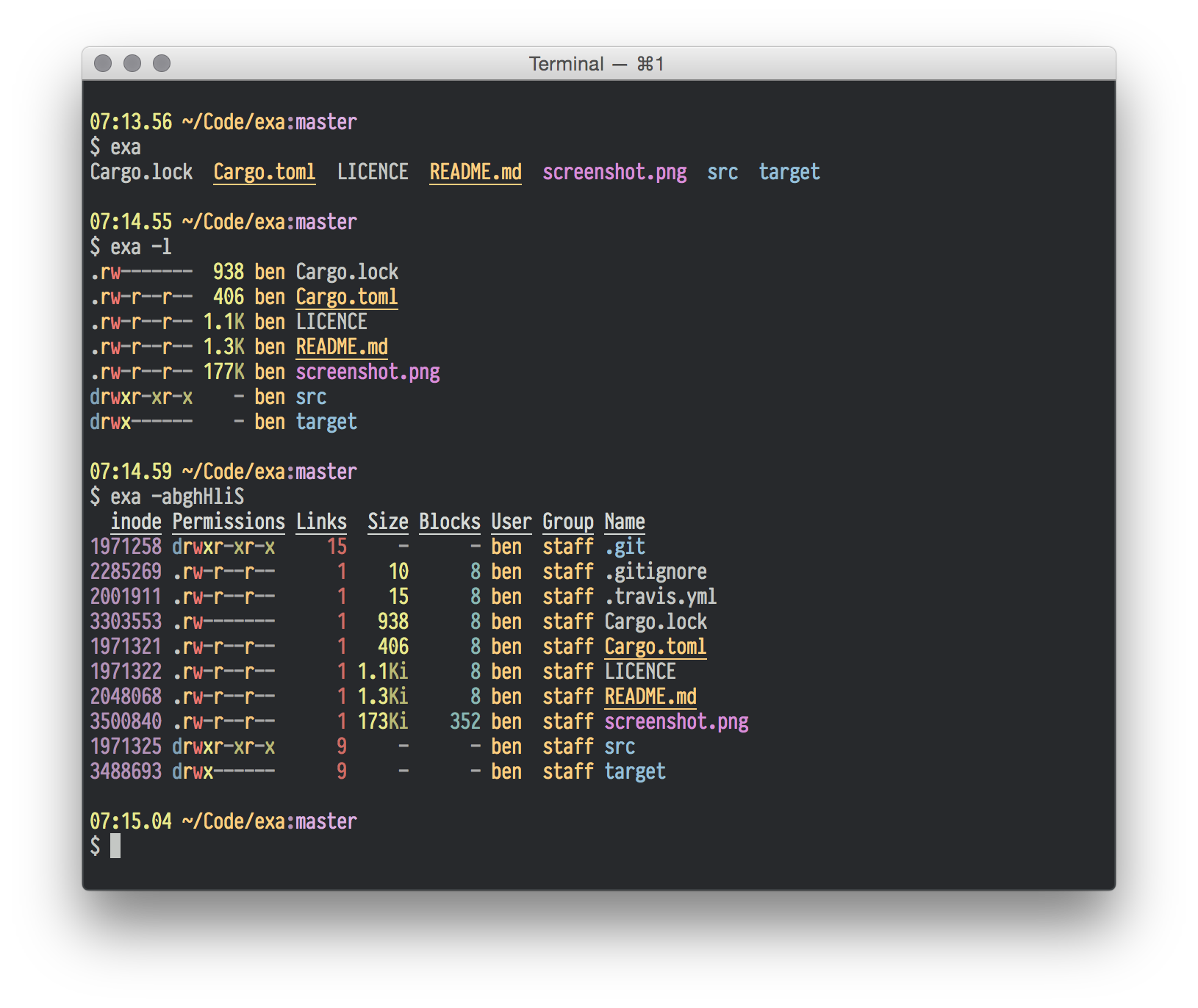Image resolution: width=1198 pixels, height=1008 pixels.
Task: Click the 177K file size value
Action: 223,372
